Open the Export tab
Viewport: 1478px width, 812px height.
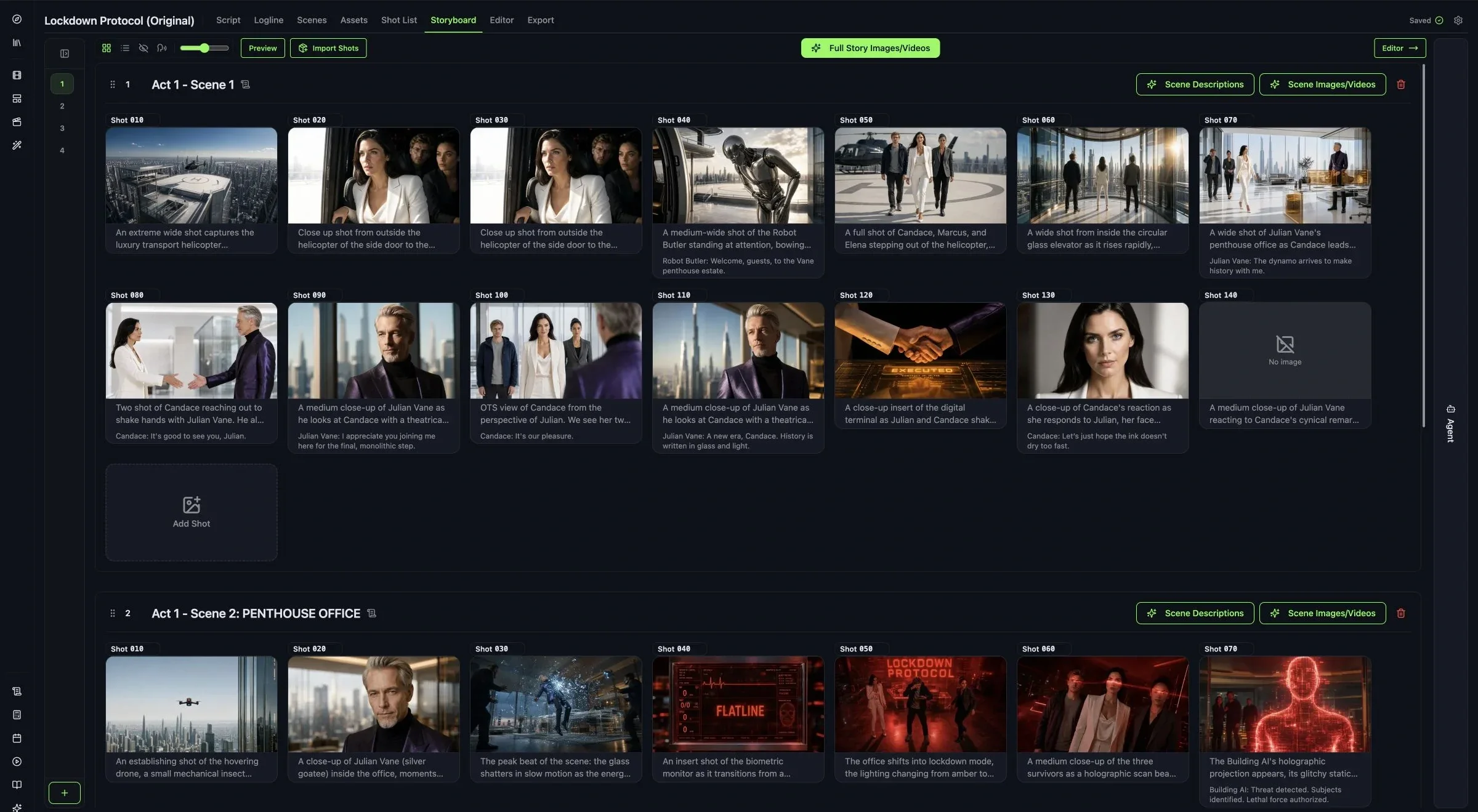pos(541,20)
